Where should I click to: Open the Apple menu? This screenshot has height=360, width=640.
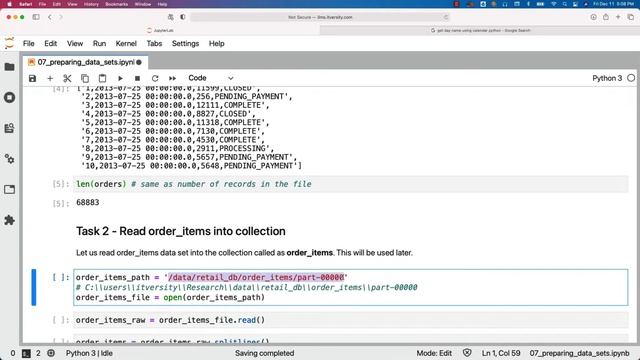[x=9, y=4]
